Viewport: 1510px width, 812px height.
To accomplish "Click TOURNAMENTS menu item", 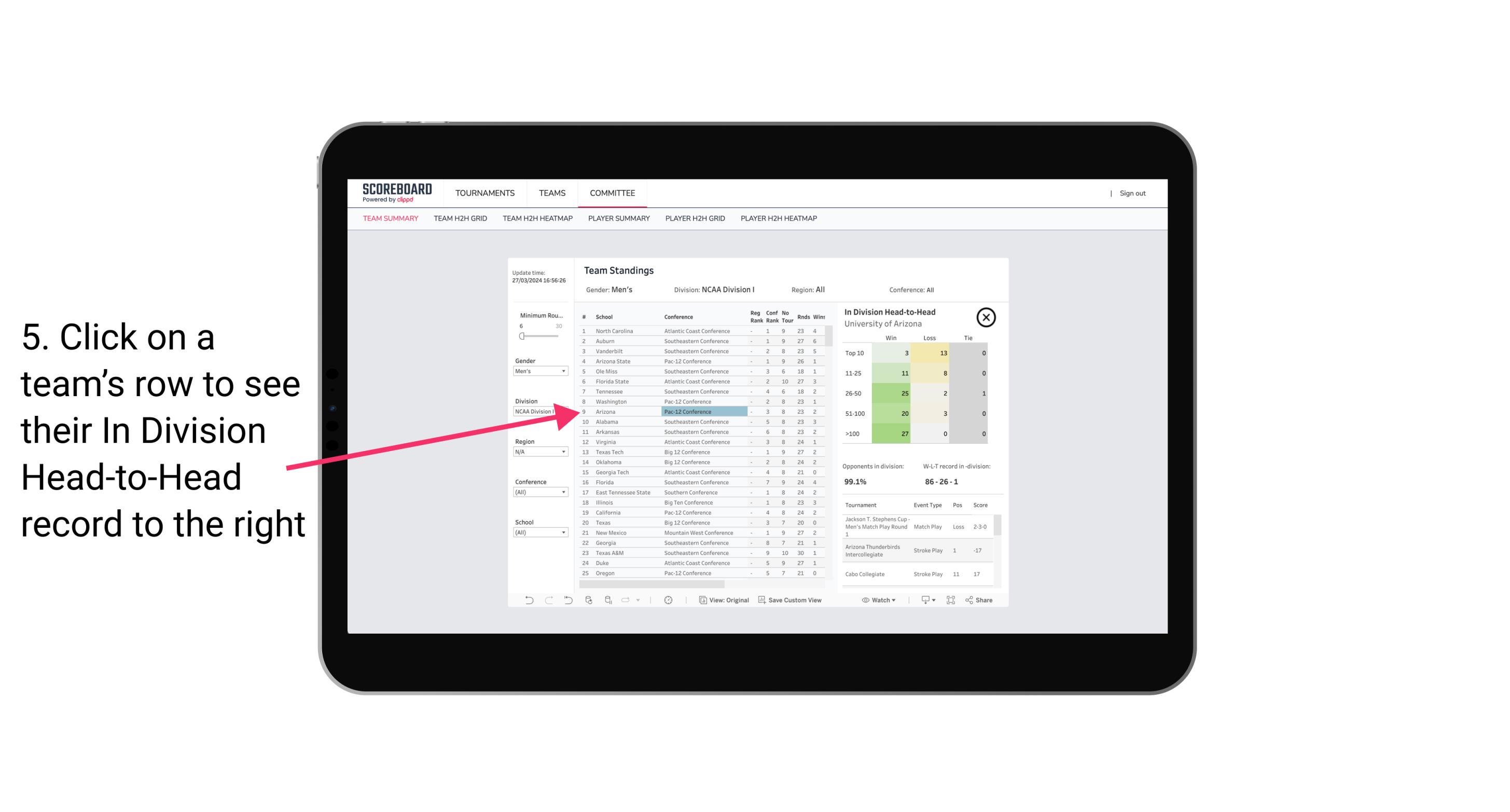I will pos(483,192).
